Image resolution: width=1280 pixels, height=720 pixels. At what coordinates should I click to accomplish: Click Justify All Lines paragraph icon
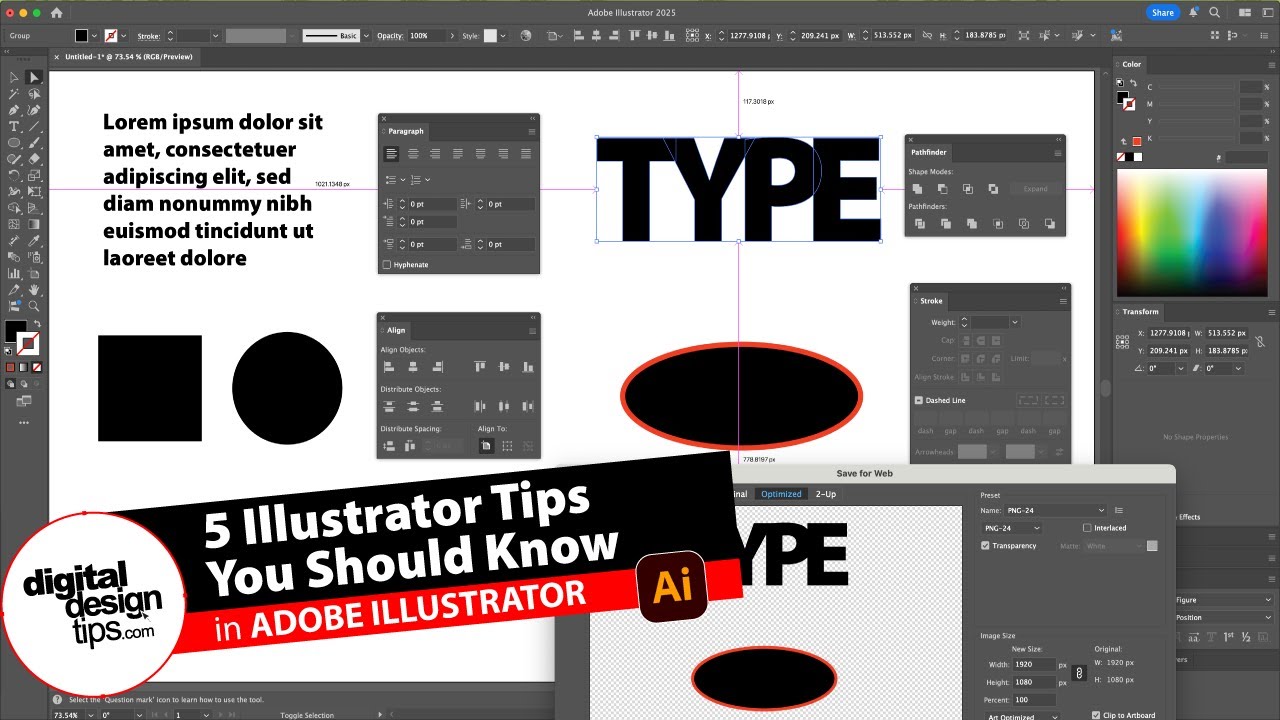click(526, 154)
